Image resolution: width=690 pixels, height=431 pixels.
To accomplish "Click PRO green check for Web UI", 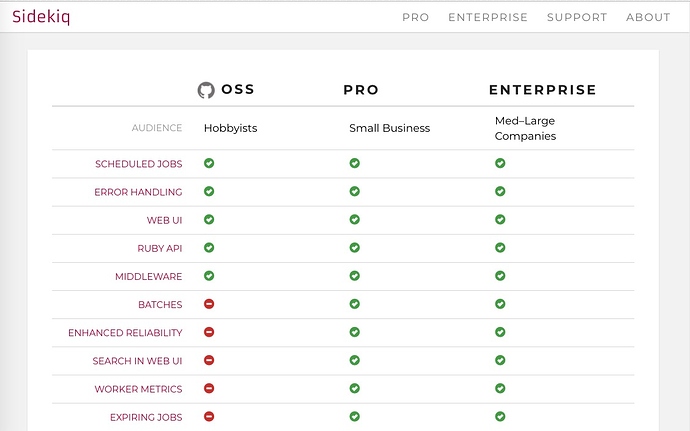I will 355,220.
